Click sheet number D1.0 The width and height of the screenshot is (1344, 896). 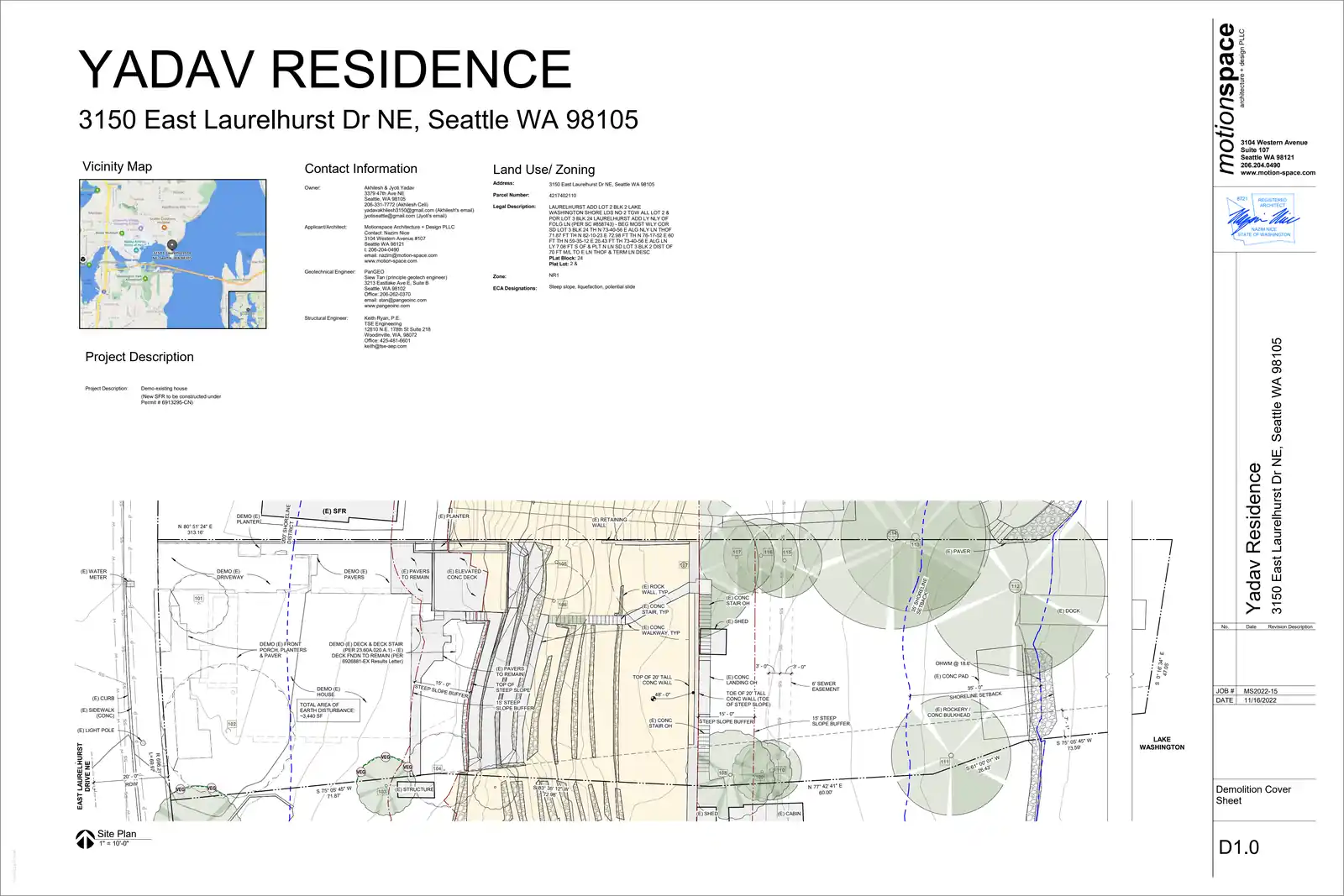pyautogui.click(x=1239, y=847)
